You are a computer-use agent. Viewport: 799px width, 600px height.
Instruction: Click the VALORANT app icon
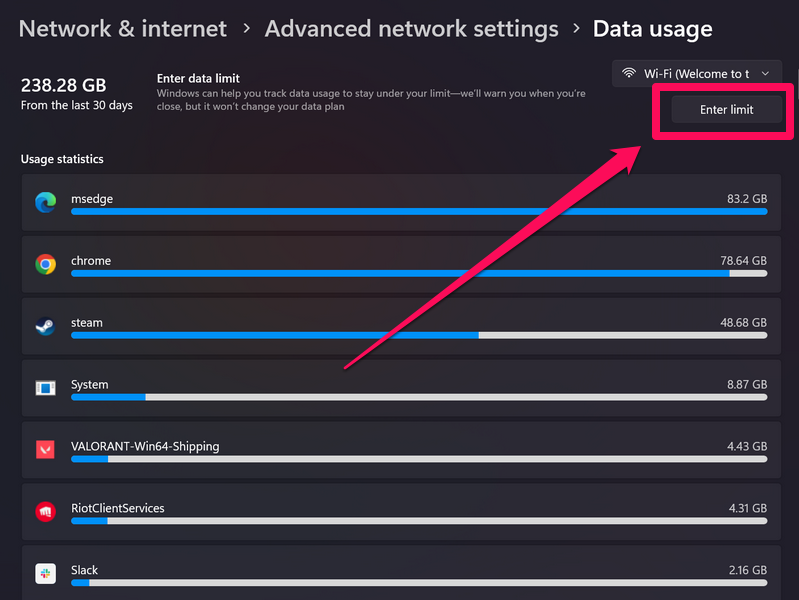point(45,450)
